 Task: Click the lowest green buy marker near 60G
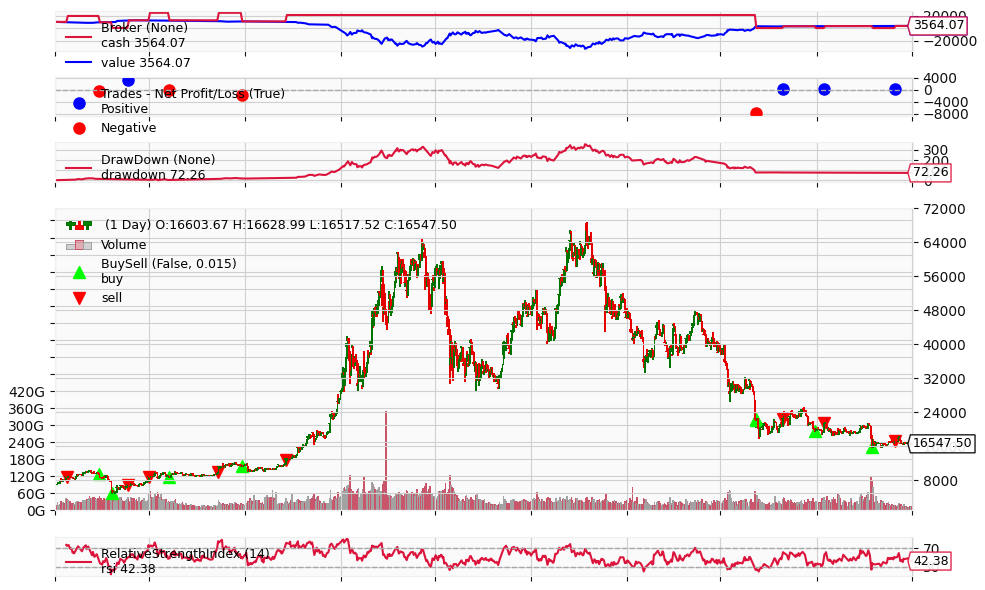(112, 495)
